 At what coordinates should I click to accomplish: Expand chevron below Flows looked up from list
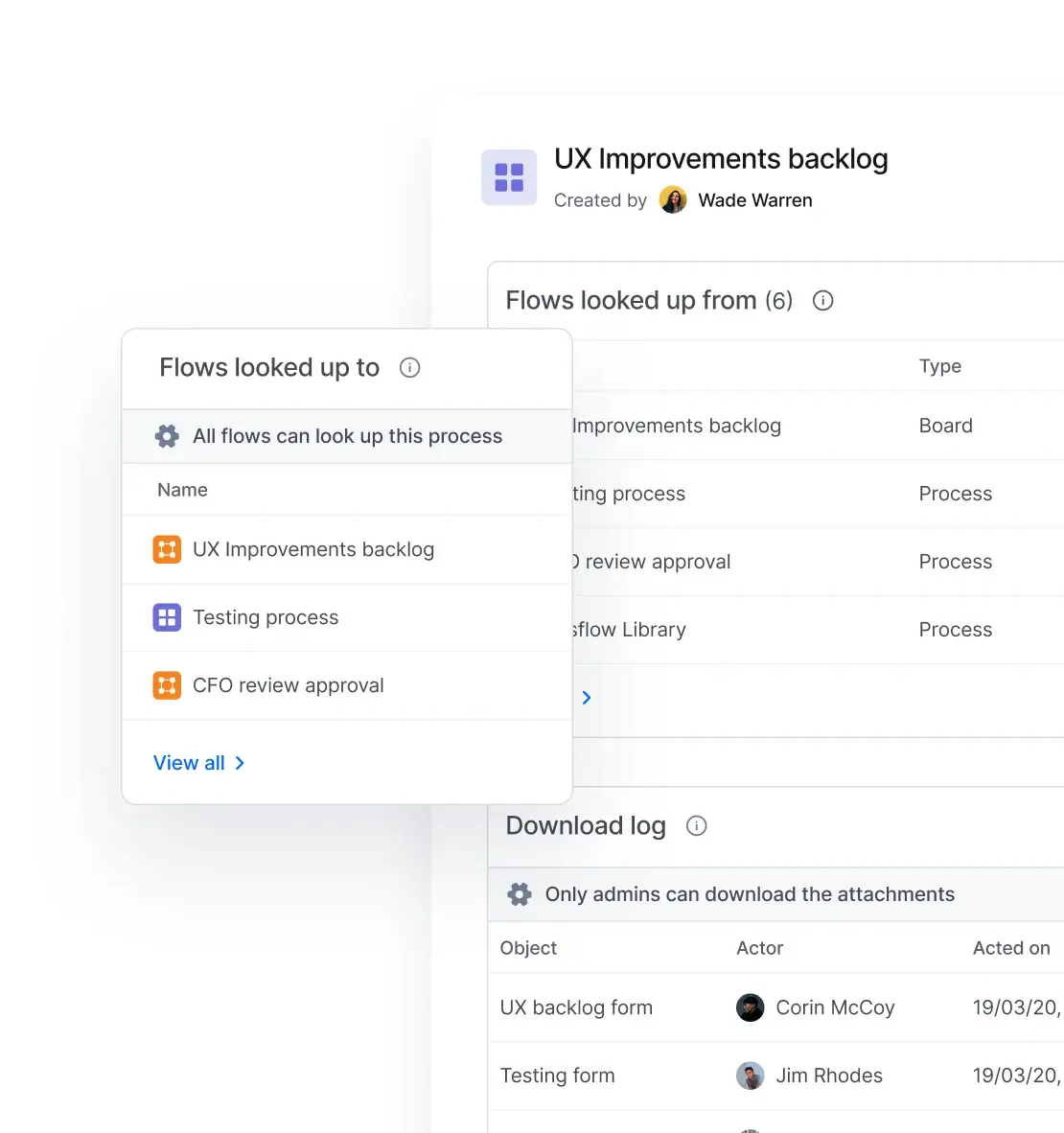587,698
